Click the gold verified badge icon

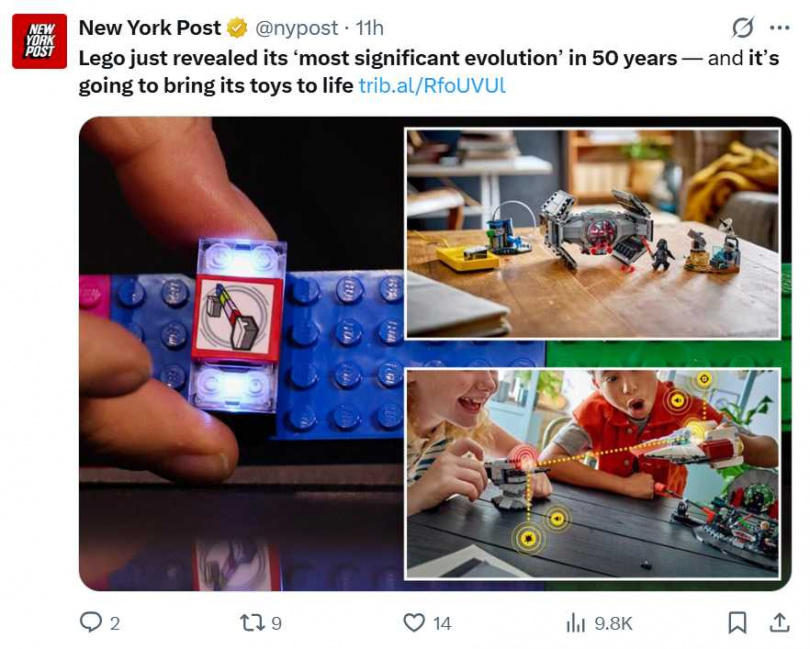(237, 28)
